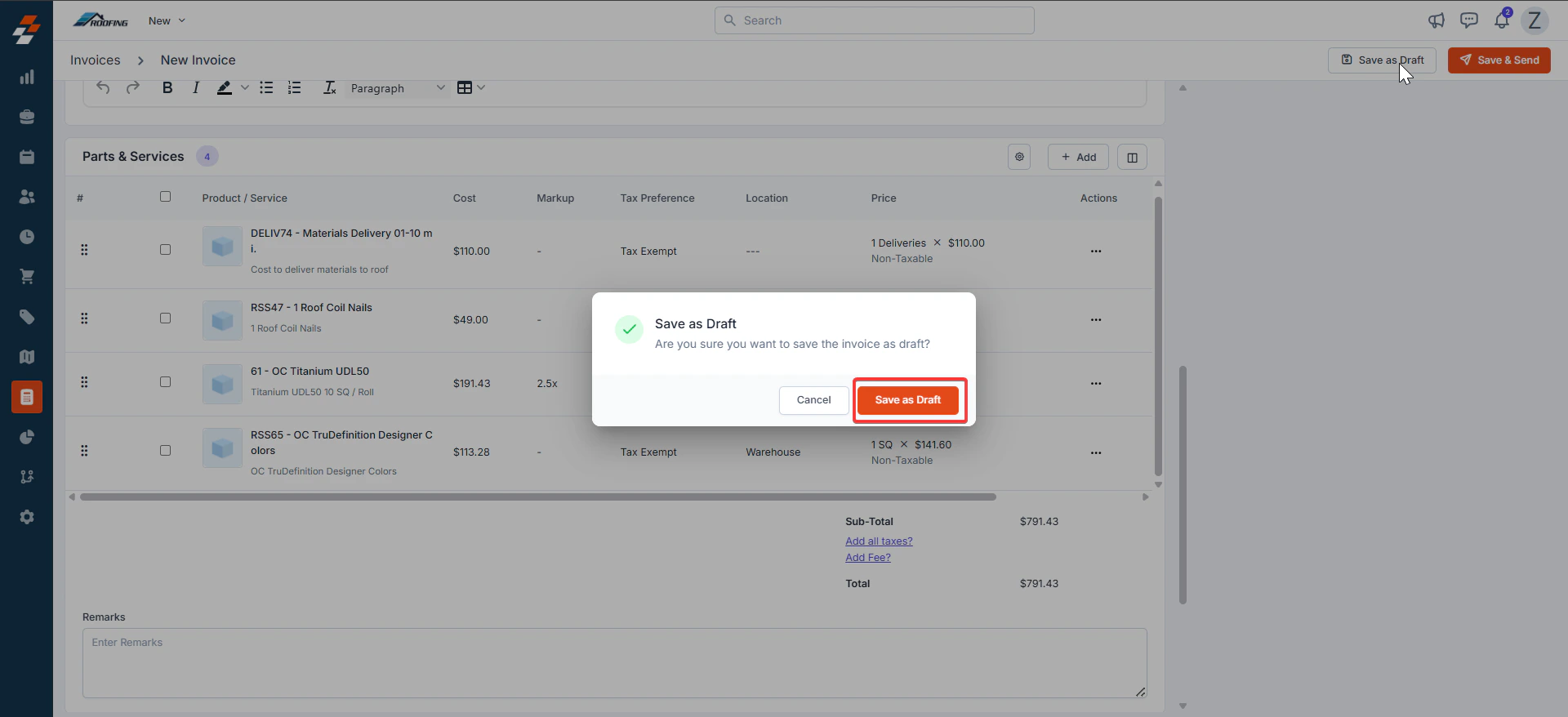Apply text highlight color
1568x717 pixels.
tap(225, 87)
